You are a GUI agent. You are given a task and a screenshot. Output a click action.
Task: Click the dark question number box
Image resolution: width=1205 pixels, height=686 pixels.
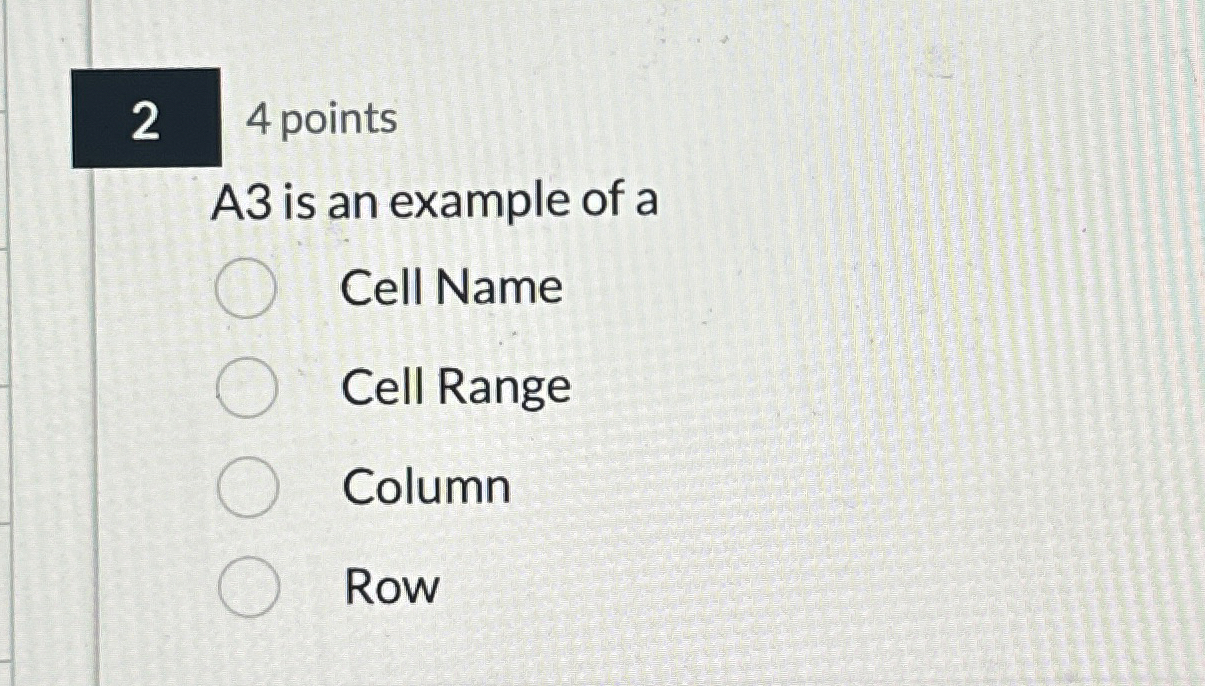coord(146,120)
